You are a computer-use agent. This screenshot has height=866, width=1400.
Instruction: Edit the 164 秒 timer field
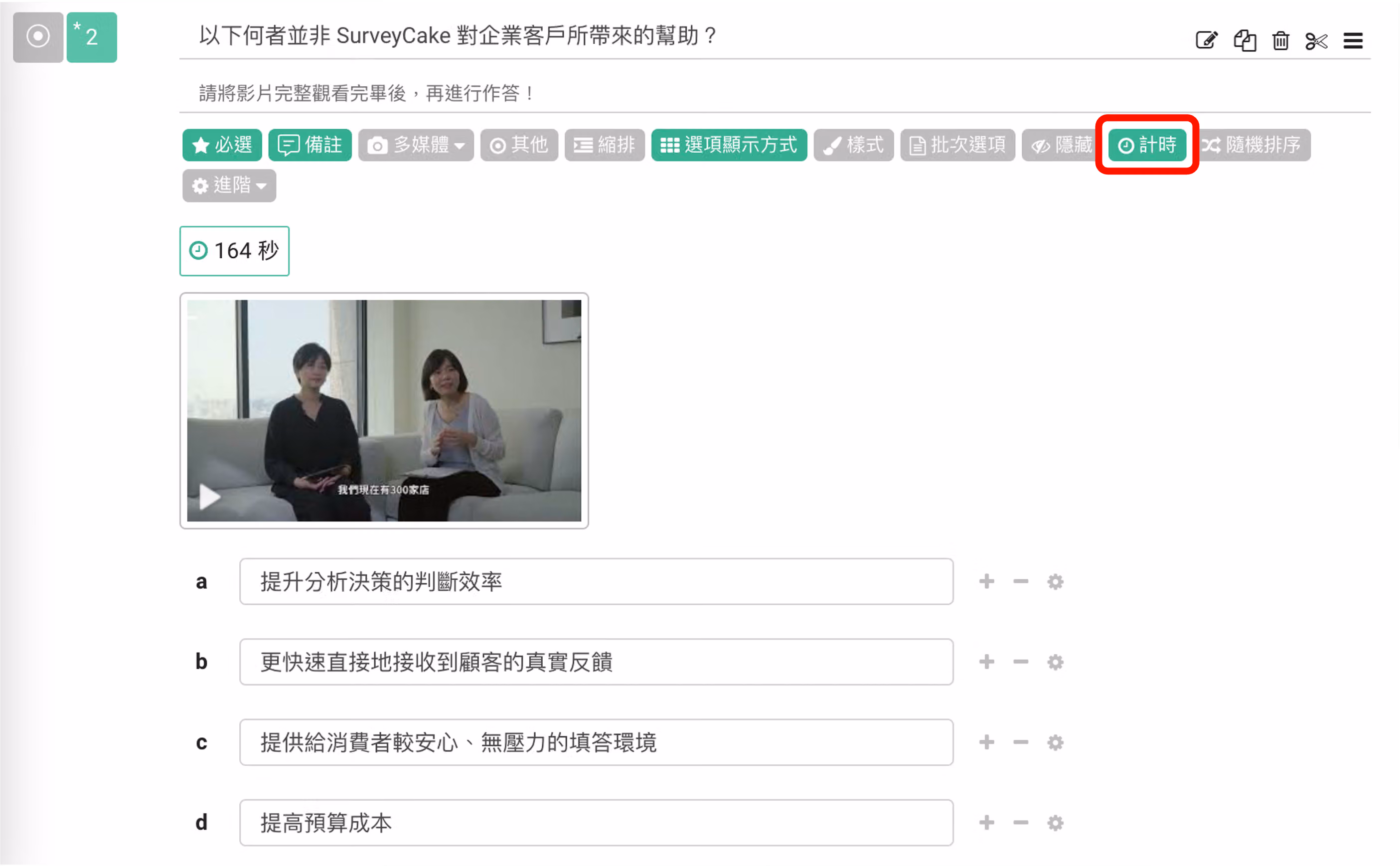point(234,251)
